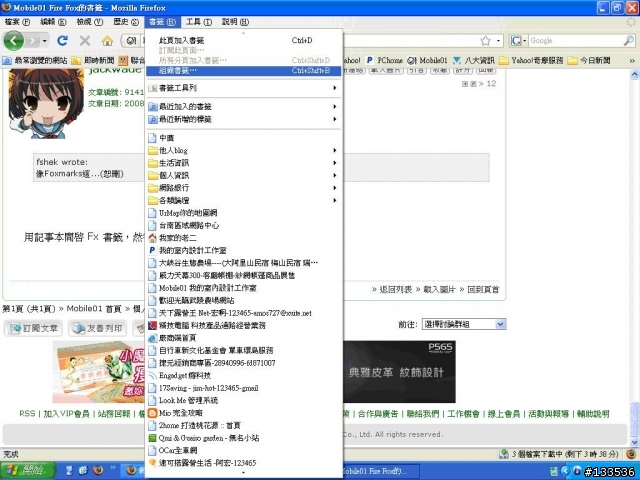Open 檢視 (V) menu
This screenshot has height=480, width=640.
(90, 22)
